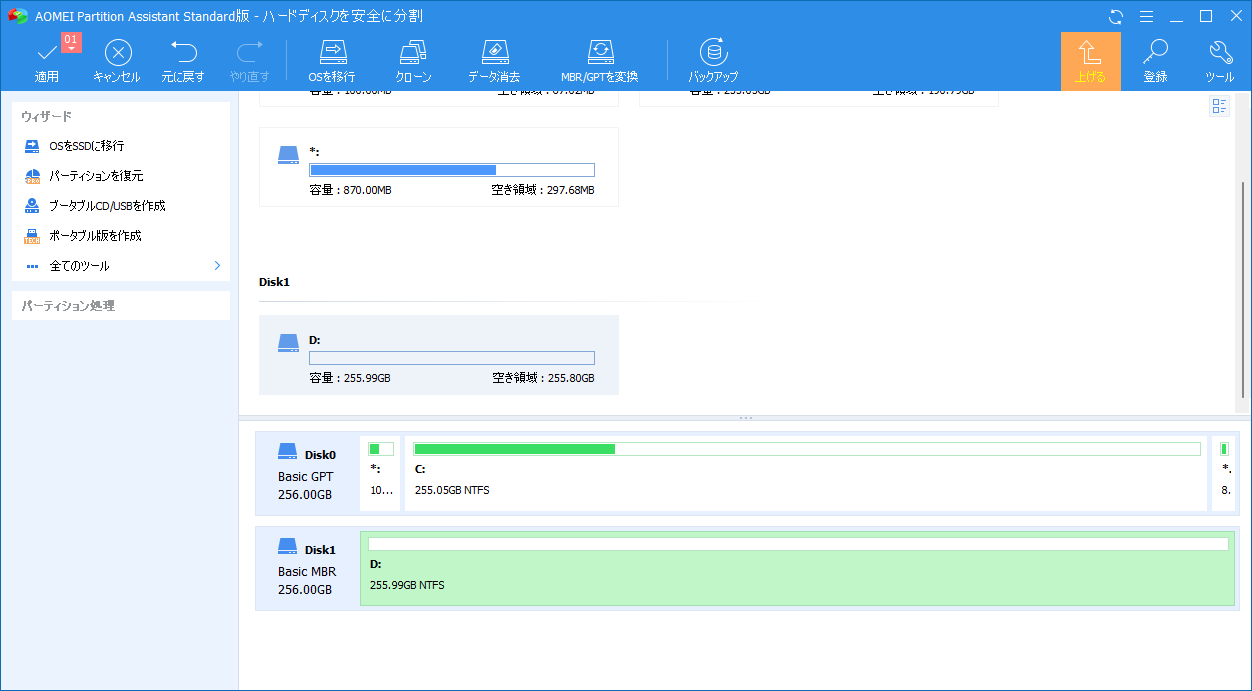Viewport: 1252px width, 691px height.
Task: Click the Disk1 heading in upper pane
Action: (274, 282)
